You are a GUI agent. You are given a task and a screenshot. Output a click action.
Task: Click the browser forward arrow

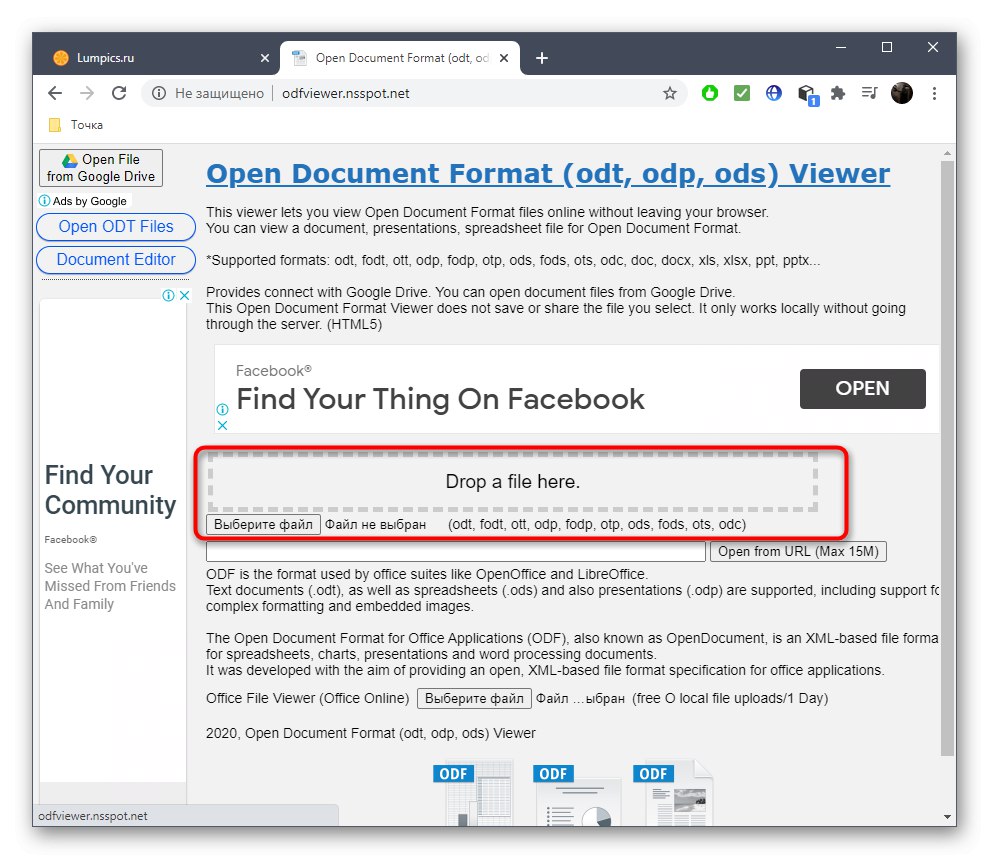[x=86, y=93]
